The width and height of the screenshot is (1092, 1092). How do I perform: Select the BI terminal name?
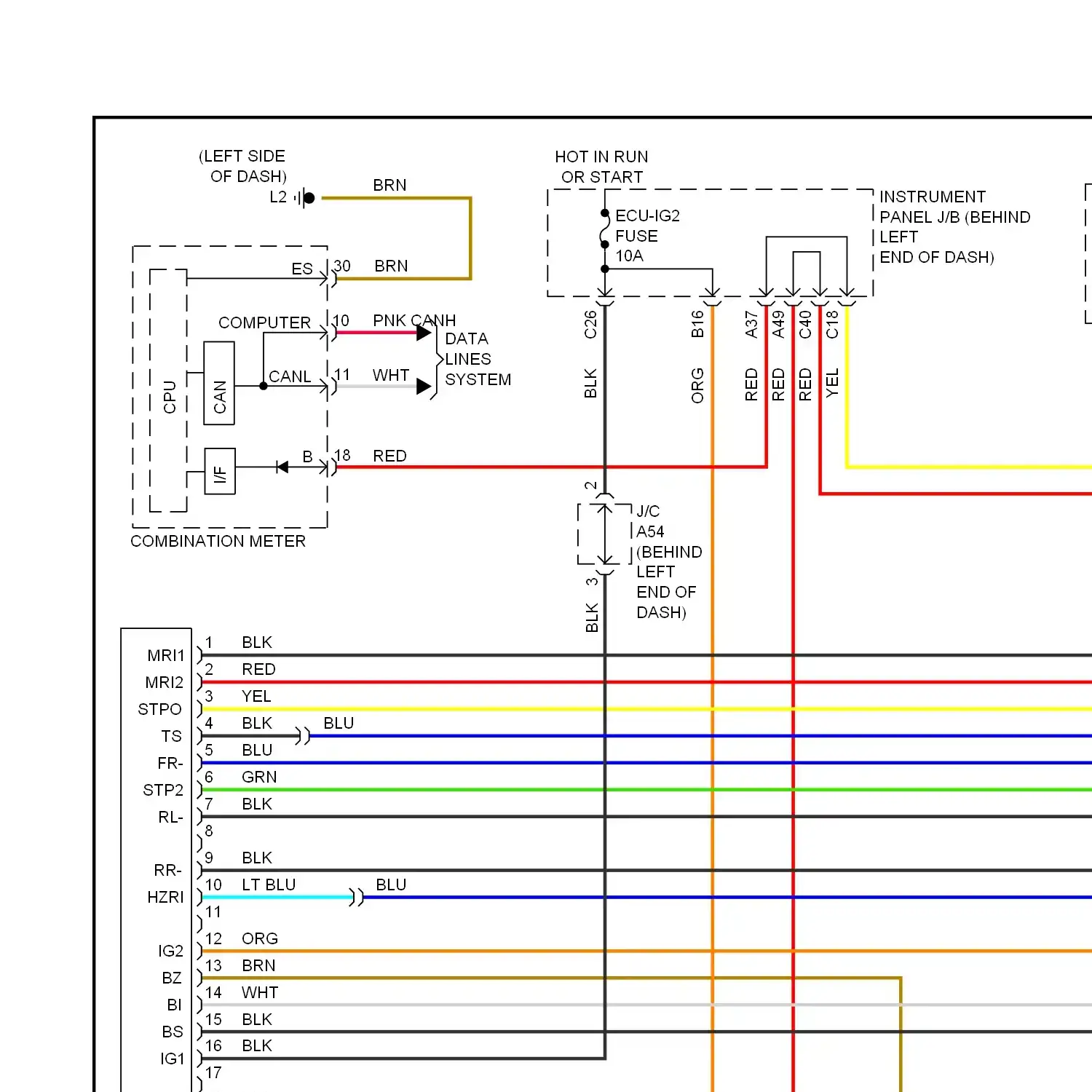coord(174,1005)
